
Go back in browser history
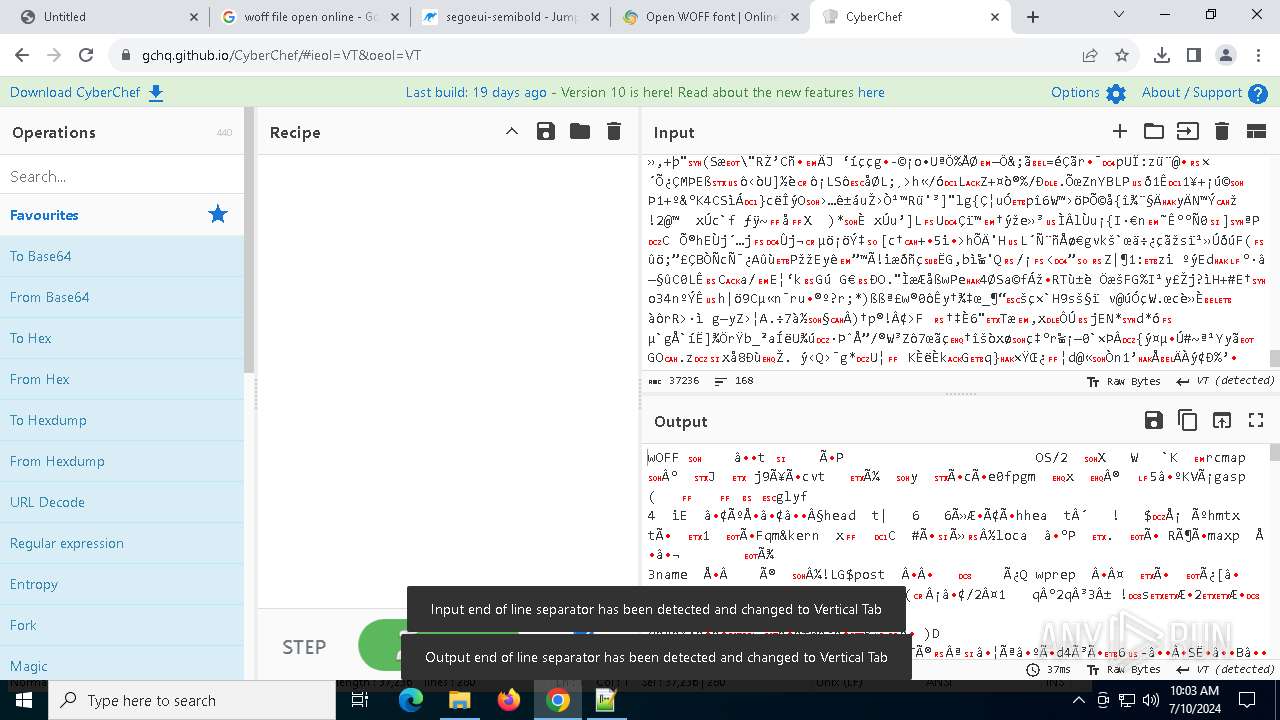point(22,56)
